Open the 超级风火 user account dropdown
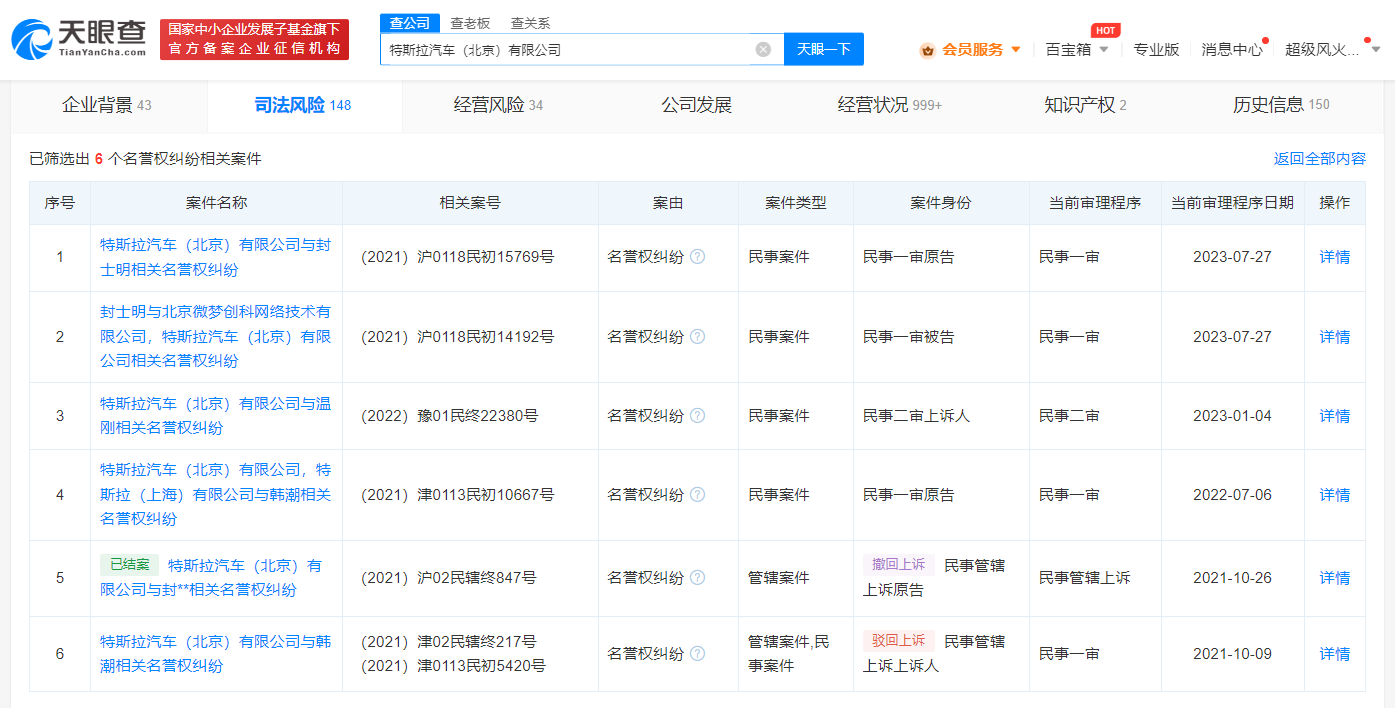The image size is (1395, 708). click(1376, 49)
